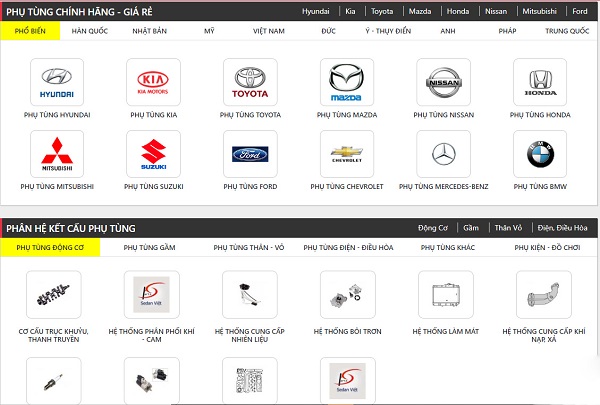Click the Cơ Cấu Trục Khuỷu, Thanh Truyền caption
This screenshot has height=405, width=600.
click(x=54, y=335)
